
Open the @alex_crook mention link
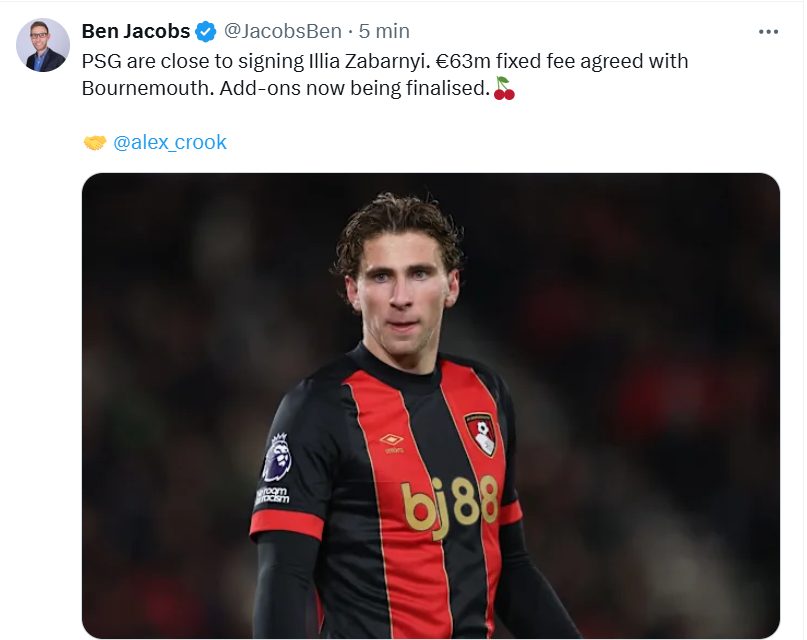click(170, 143)
